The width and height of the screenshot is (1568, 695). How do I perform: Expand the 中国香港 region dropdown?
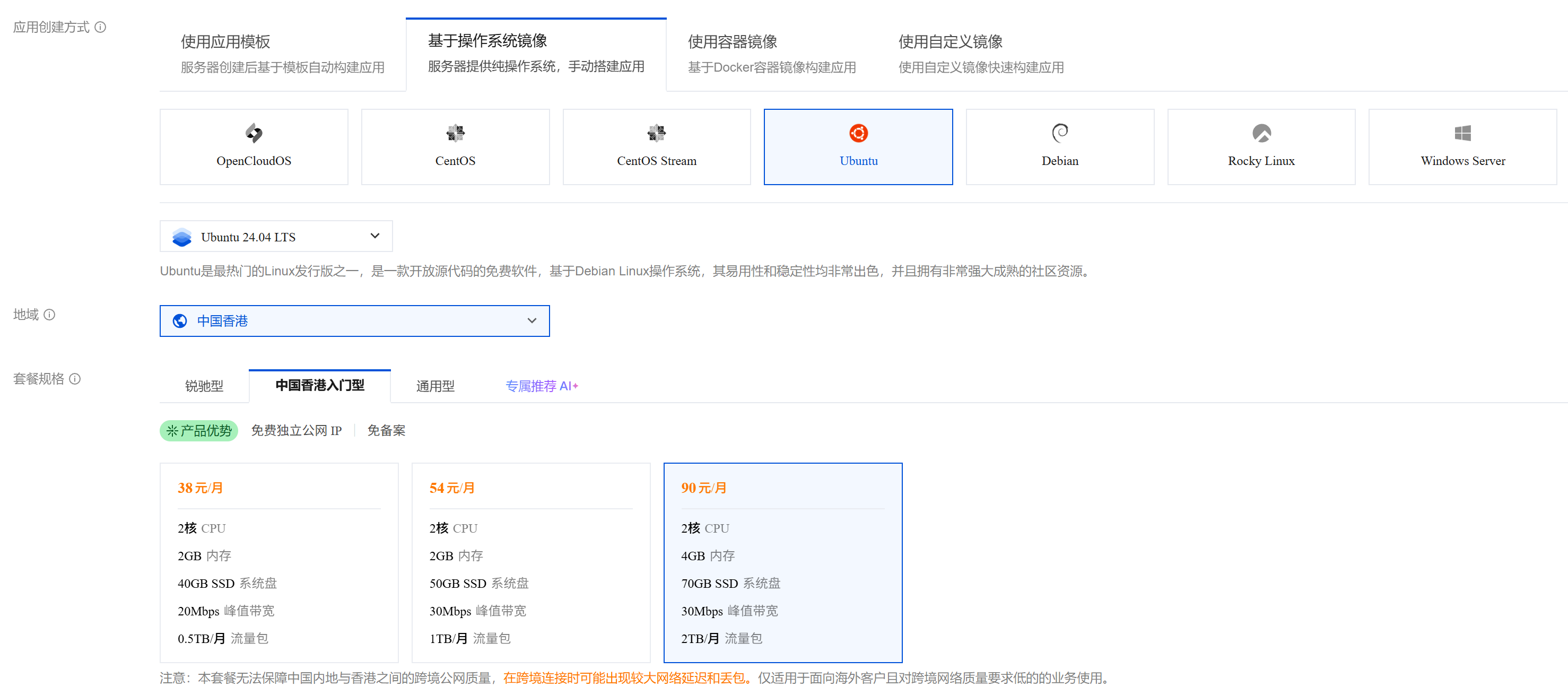(x=354, y=321)
